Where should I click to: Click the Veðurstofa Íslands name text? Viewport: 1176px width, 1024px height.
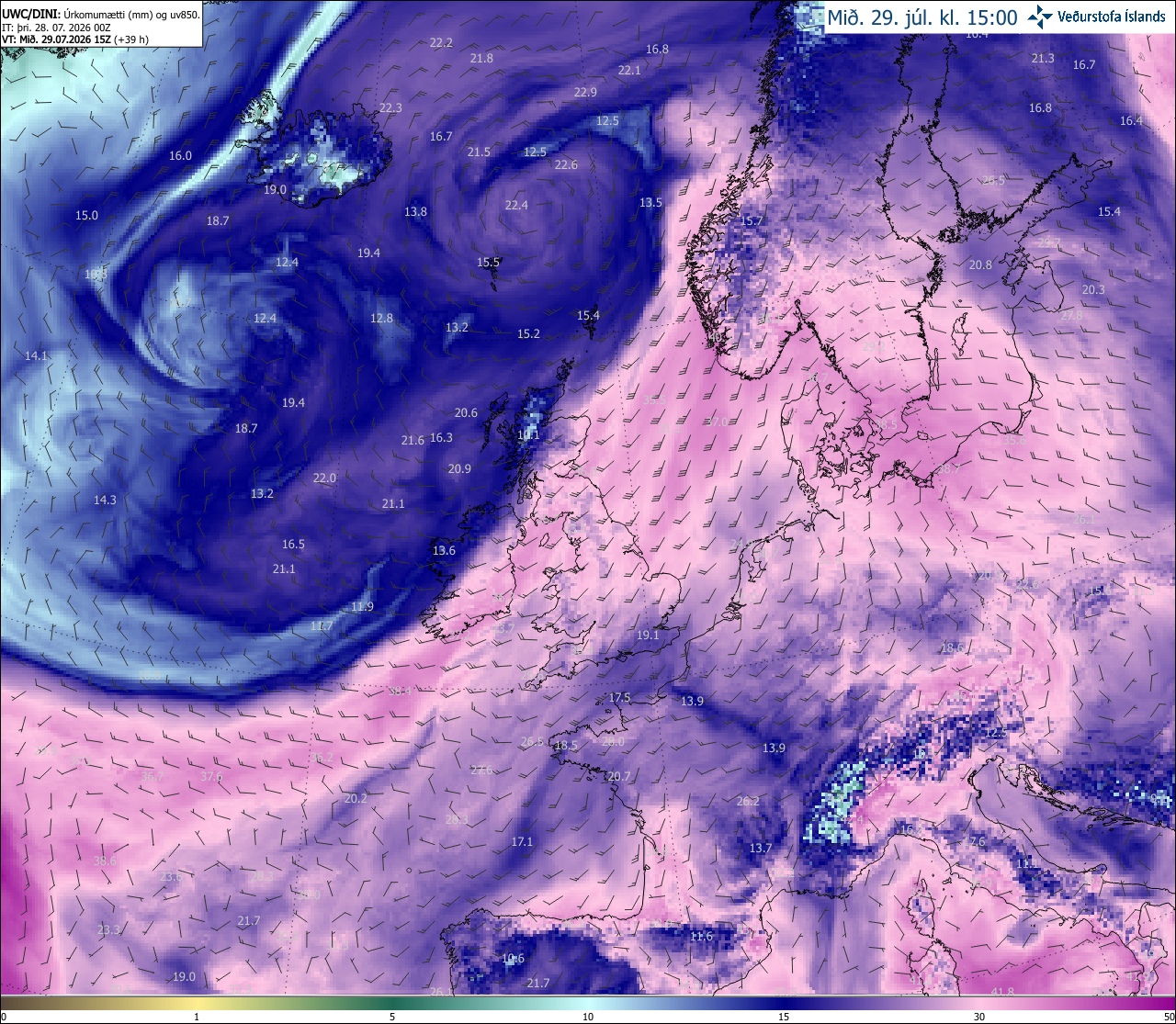point(1112,17)
